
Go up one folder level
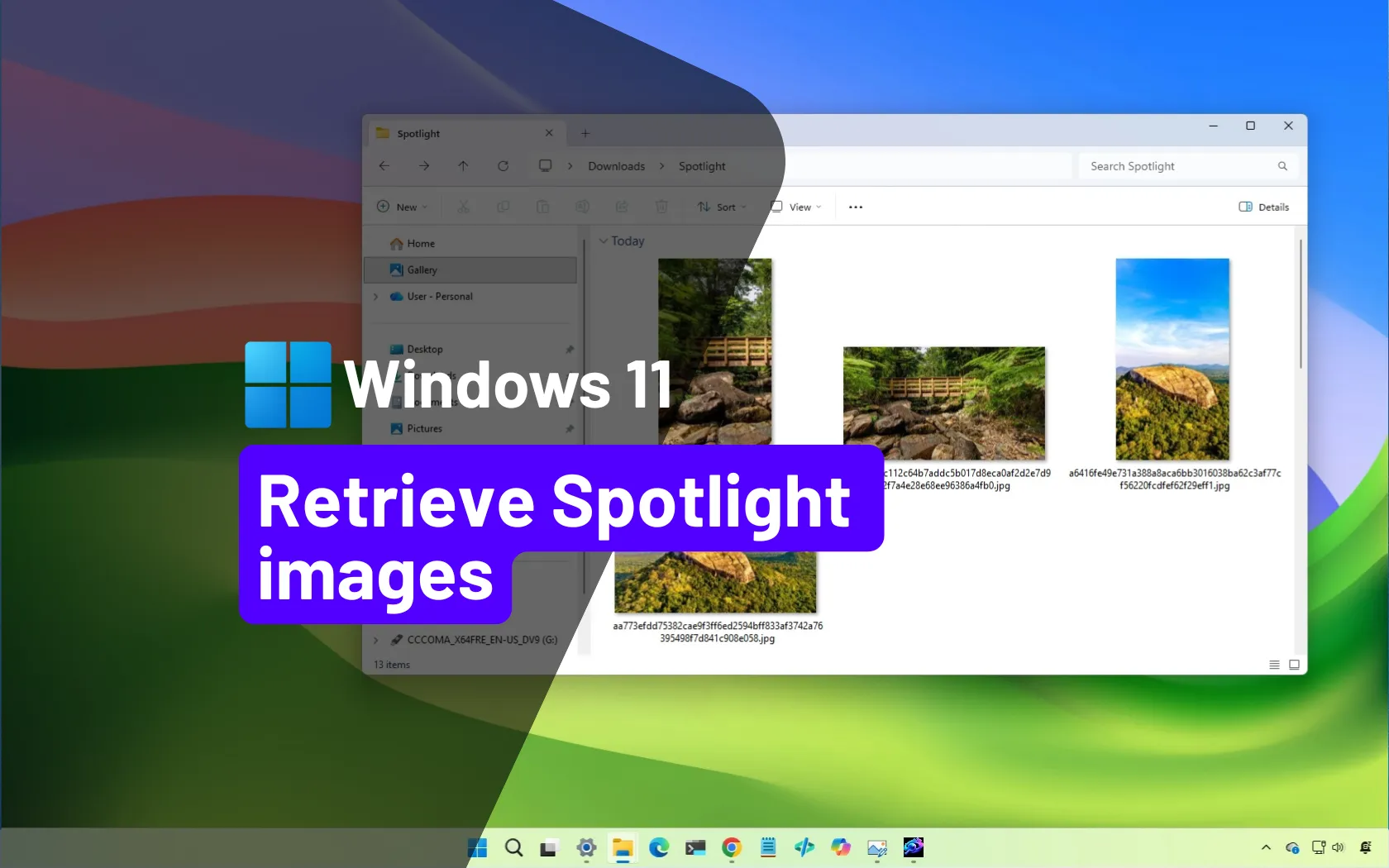click(463, 166)
